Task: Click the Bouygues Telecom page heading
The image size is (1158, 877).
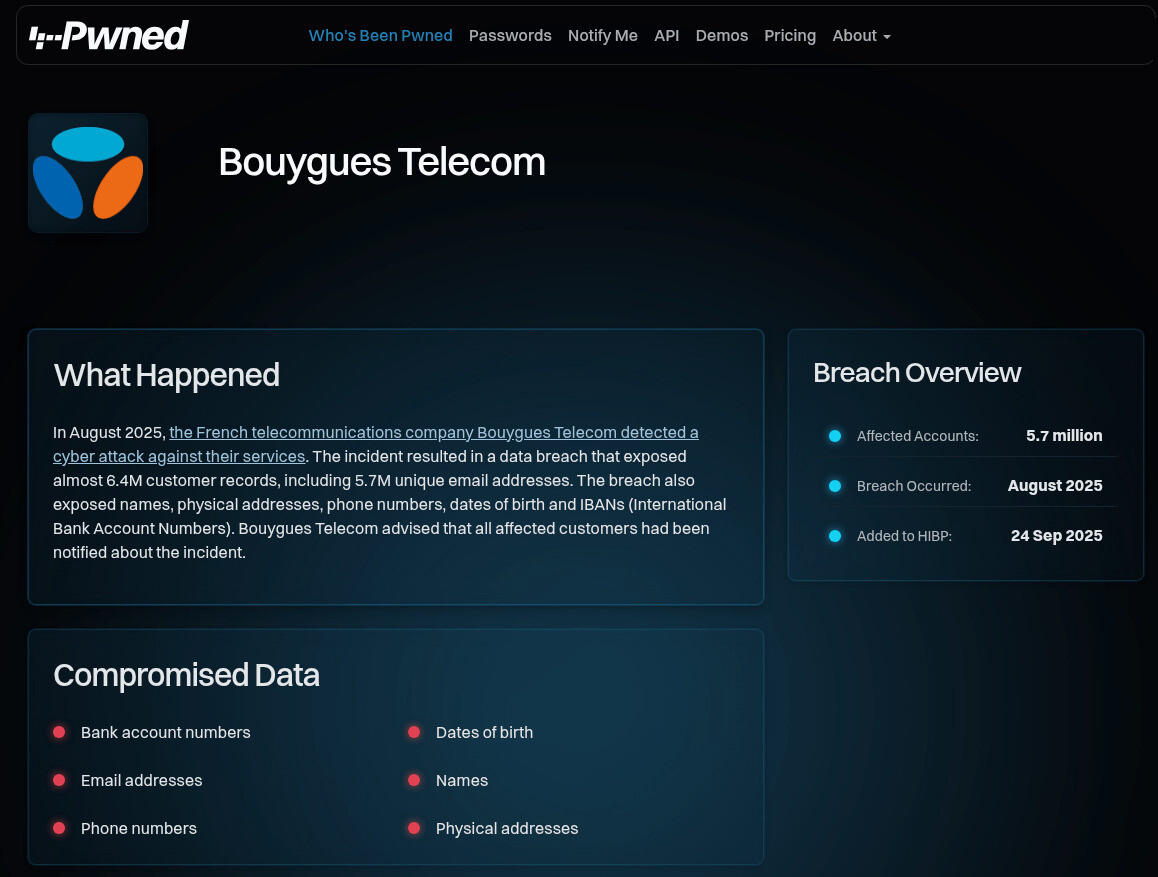Action: 382,162
